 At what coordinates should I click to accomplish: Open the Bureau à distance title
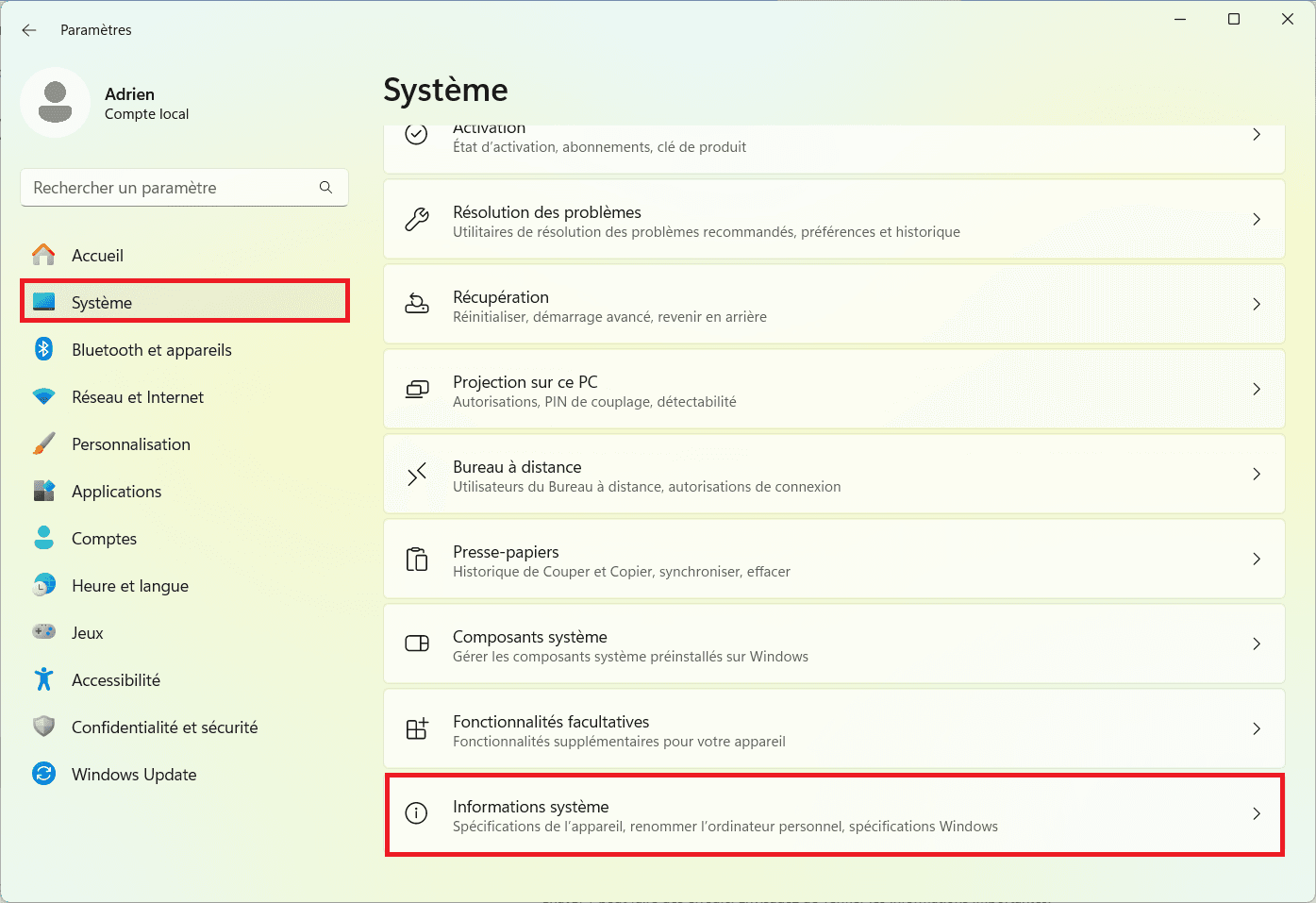517,467
